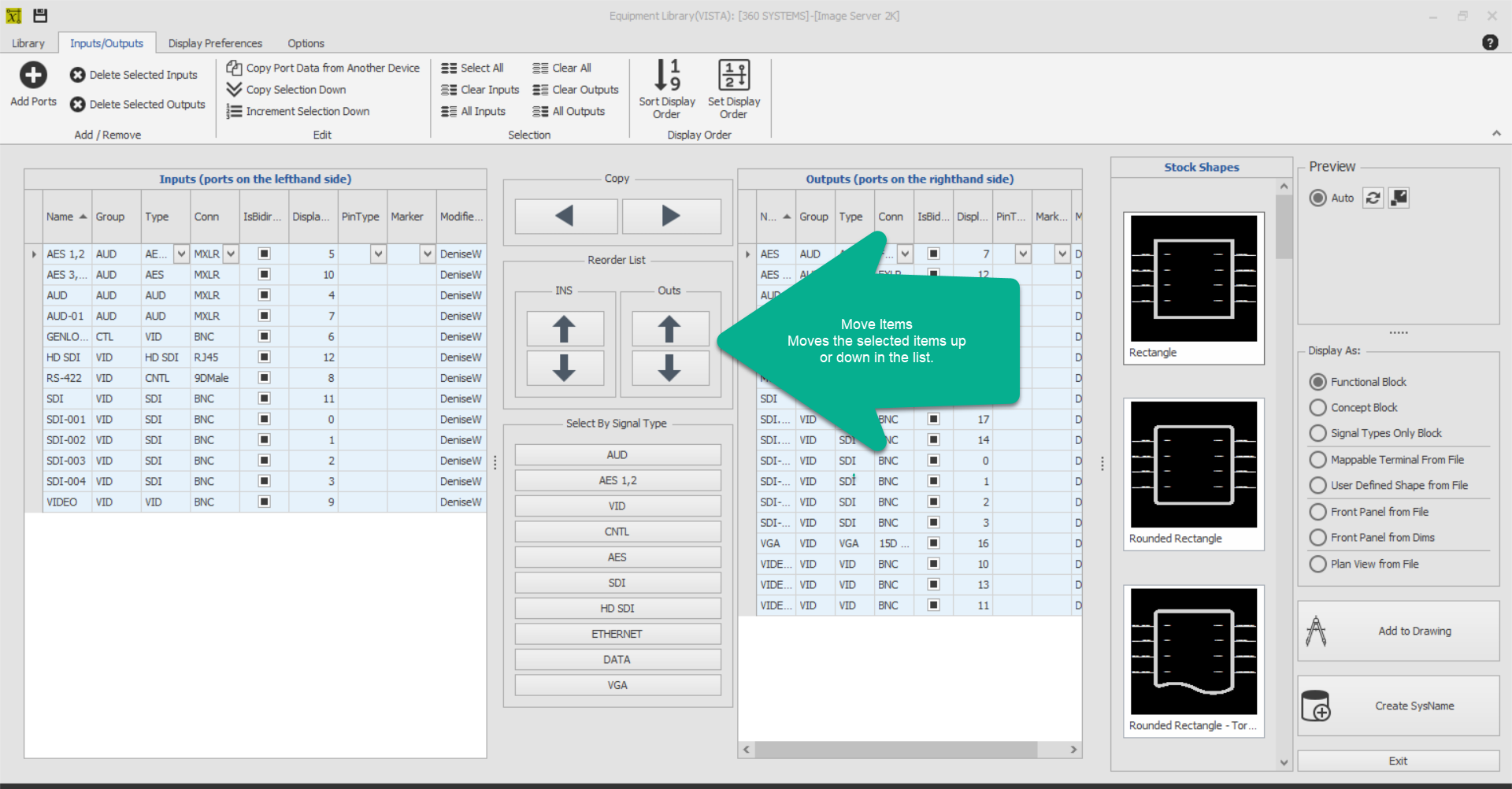
Task: Open PinType dropdown in outputs AES row
Action: click(x=1023, y=254)
